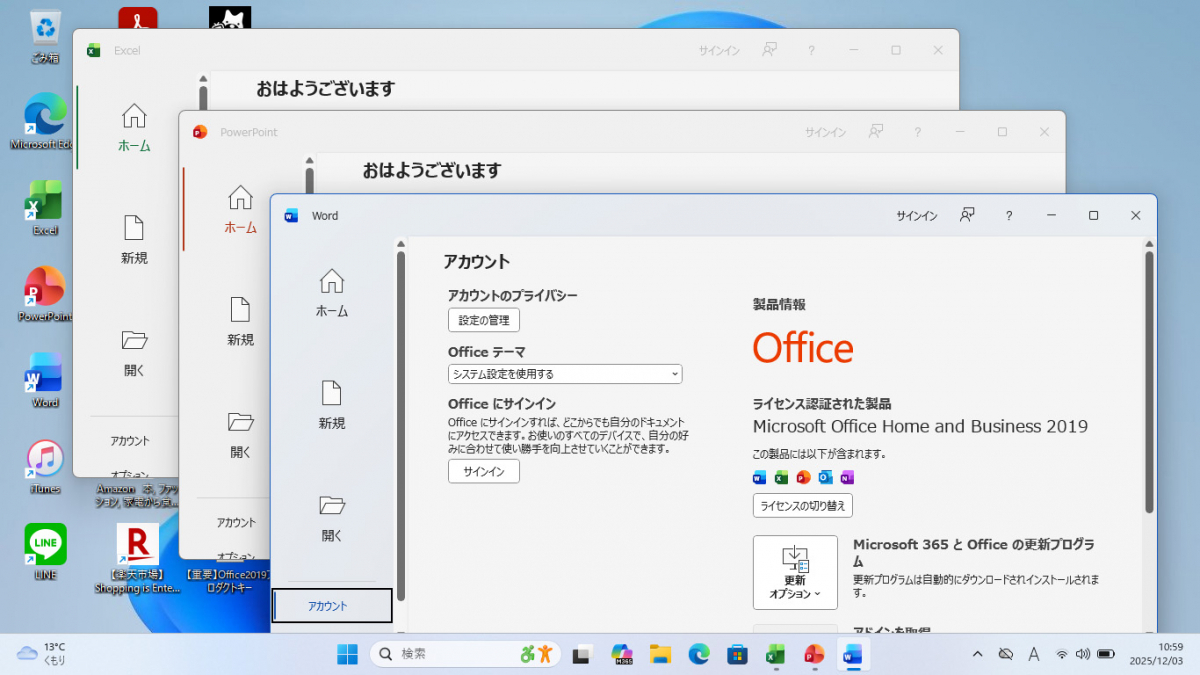Click feedback icon in Excel title bar
This screenshot has width=1200, height=675.
pos(769,49)
